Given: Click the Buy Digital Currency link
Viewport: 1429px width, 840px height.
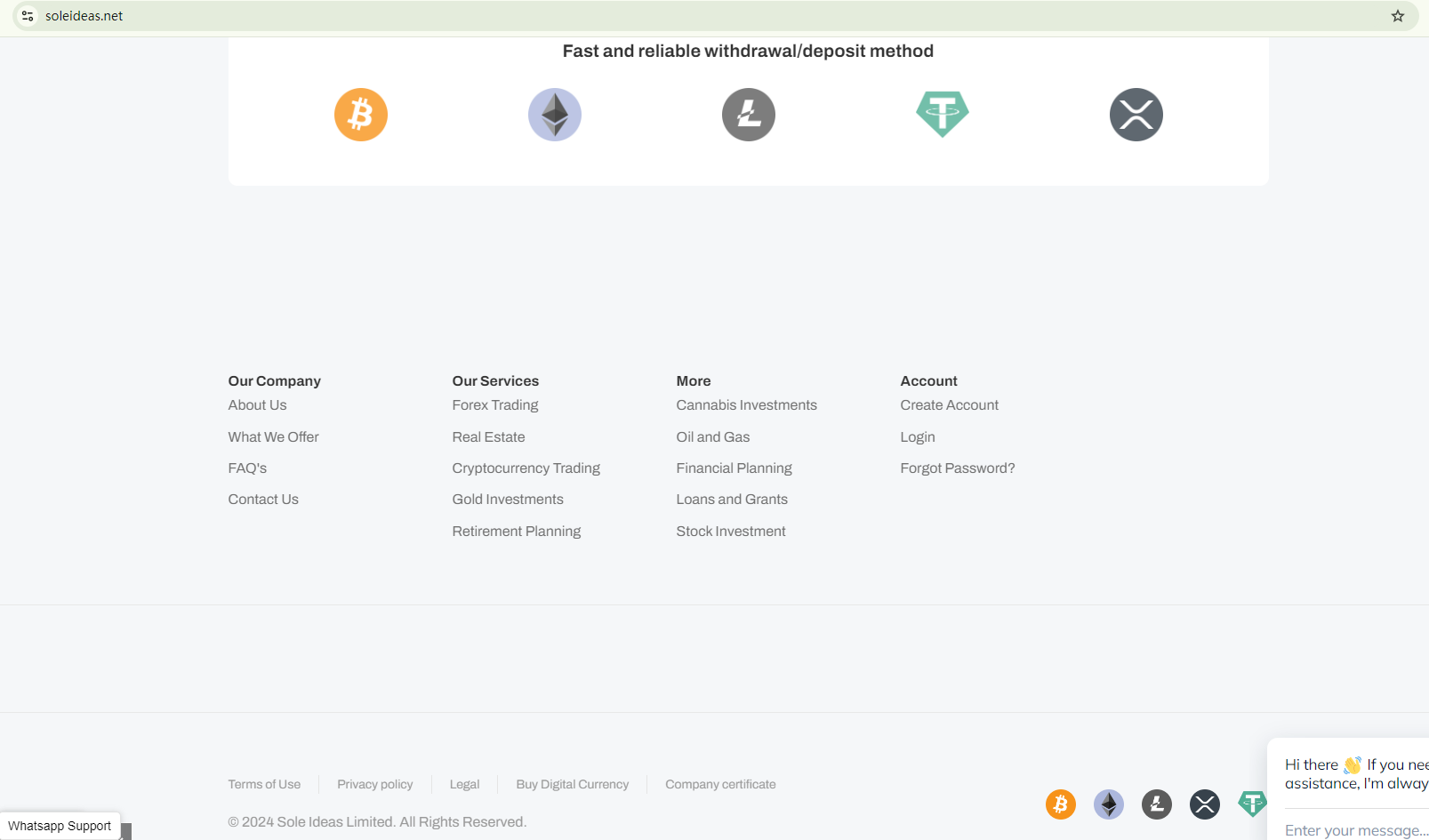Looking at the screenshot, I should click(x=573, y=785).
